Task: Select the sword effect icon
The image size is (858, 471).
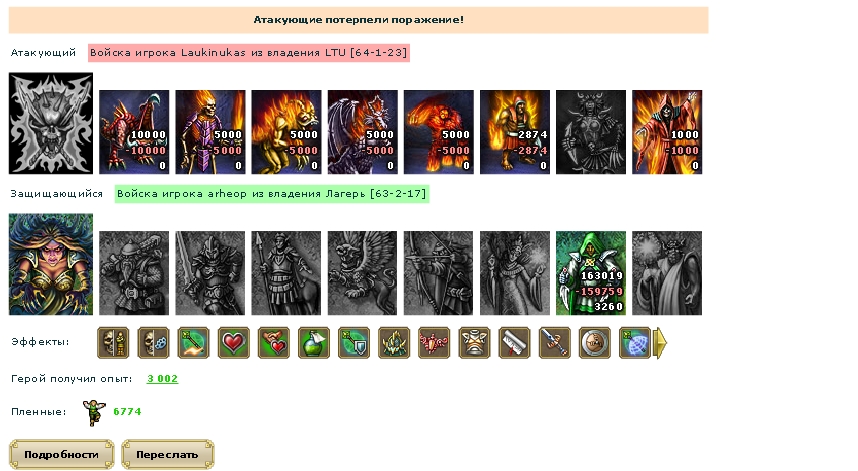Action: 554,343
